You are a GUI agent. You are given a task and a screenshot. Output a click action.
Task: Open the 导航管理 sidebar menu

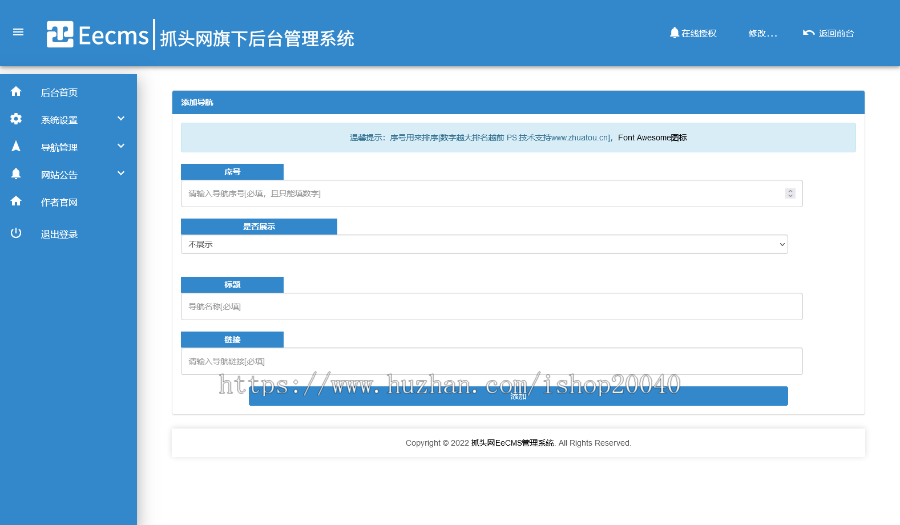pos(59,147)
